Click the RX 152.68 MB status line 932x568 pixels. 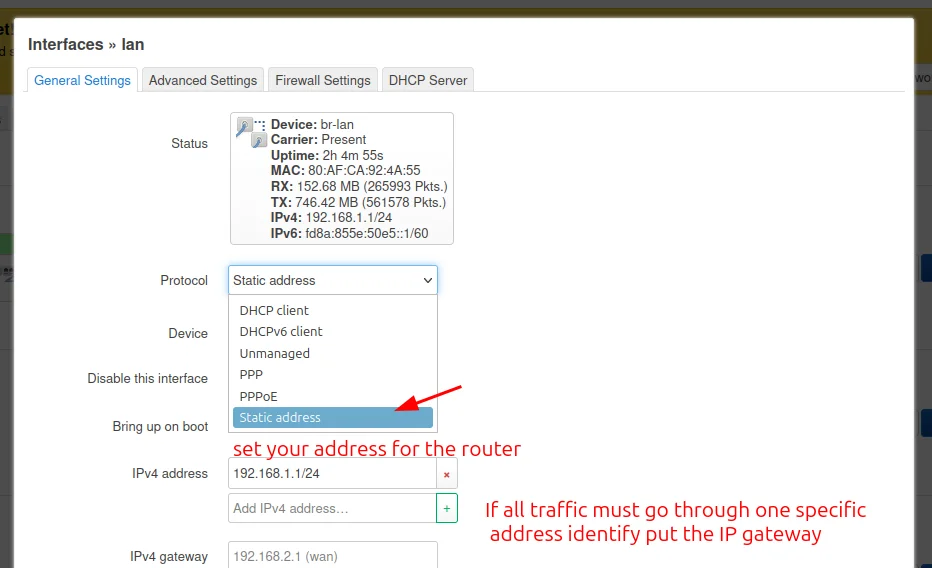coord(359,187)
